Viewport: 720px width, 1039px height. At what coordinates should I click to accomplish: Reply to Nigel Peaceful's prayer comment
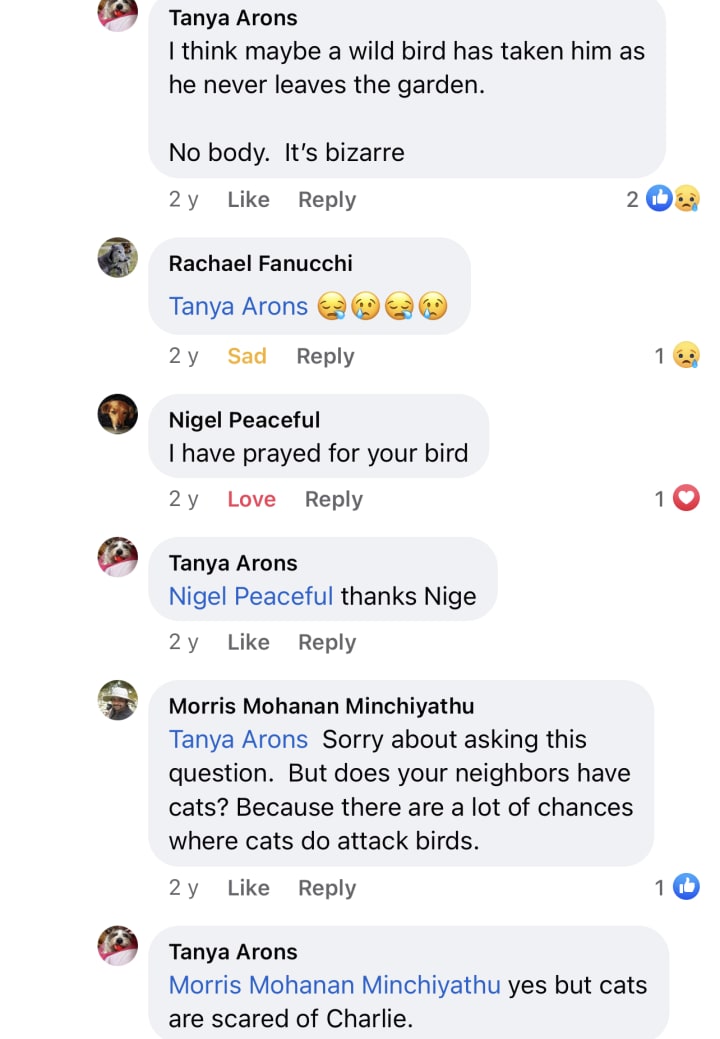coord(333,499)
